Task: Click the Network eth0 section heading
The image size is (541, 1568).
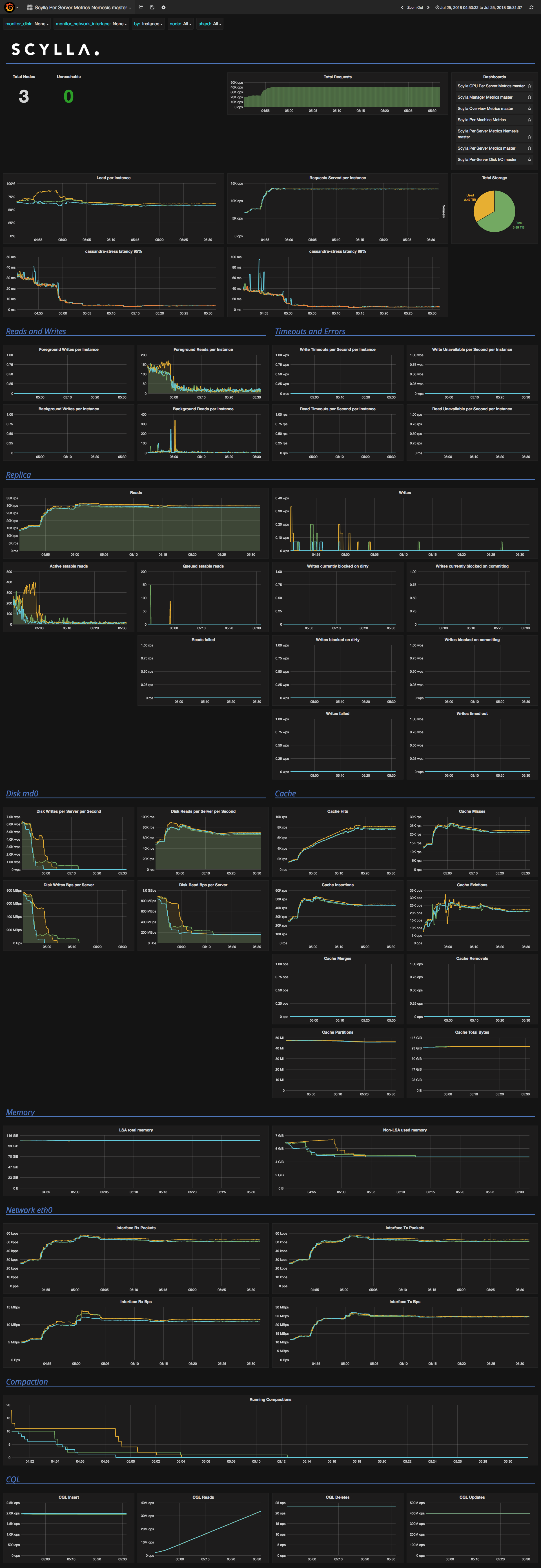Action: [29, 1210]
